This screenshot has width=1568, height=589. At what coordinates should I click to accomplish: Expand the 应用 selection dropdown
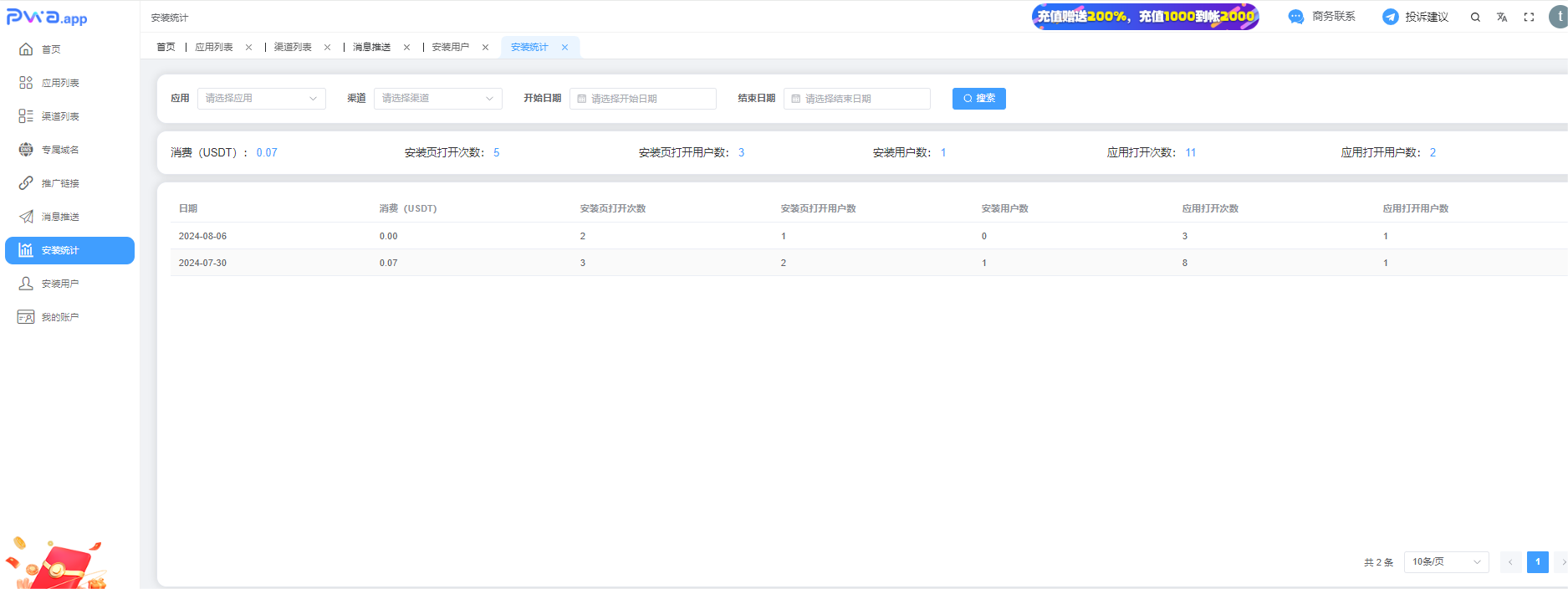point(261,99)
